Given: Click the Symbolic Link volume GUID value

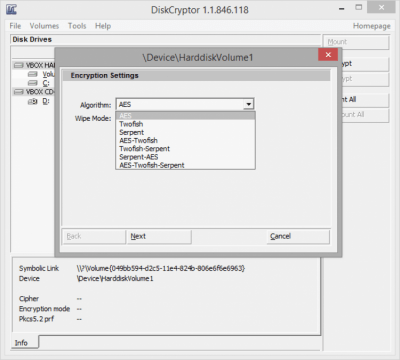Looking at the screenshot, I should click(161, 268).
